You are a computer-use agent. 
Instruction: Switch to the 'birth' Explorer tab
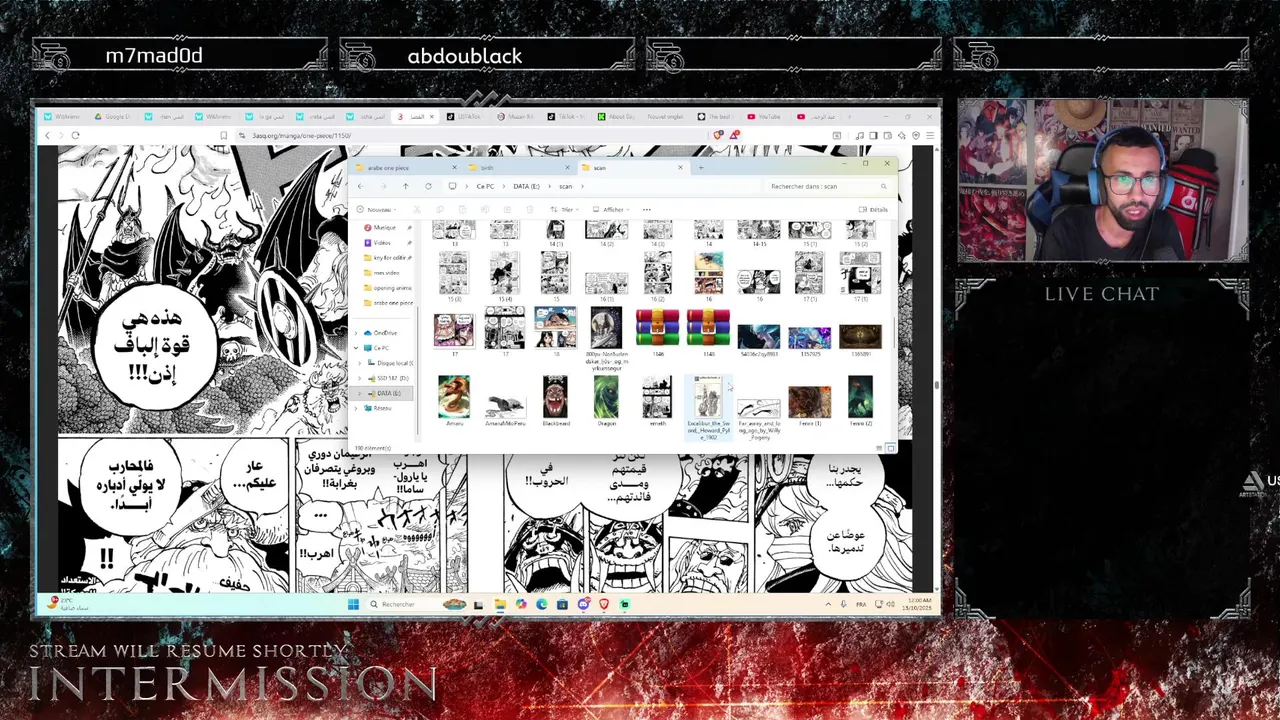pos(518,168)
